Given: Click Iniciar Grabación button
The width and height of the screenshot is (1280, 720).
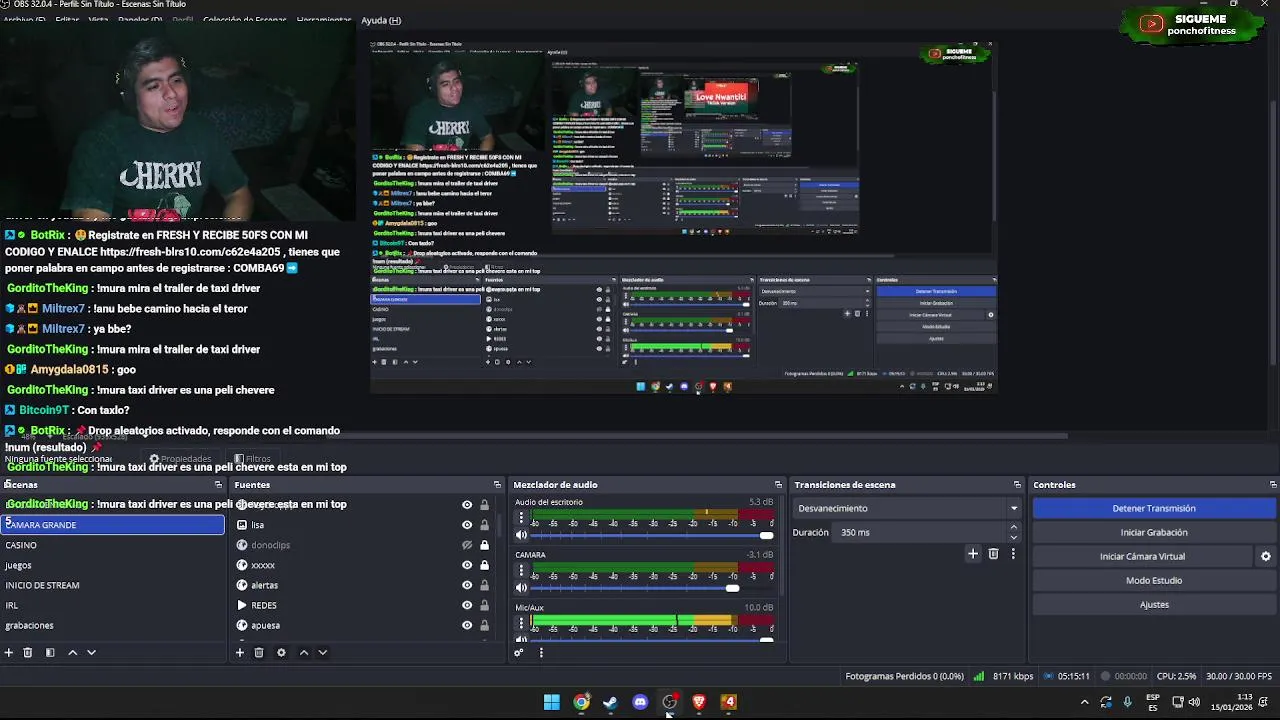Looking at the screenshot, I should coord(1154,532).
